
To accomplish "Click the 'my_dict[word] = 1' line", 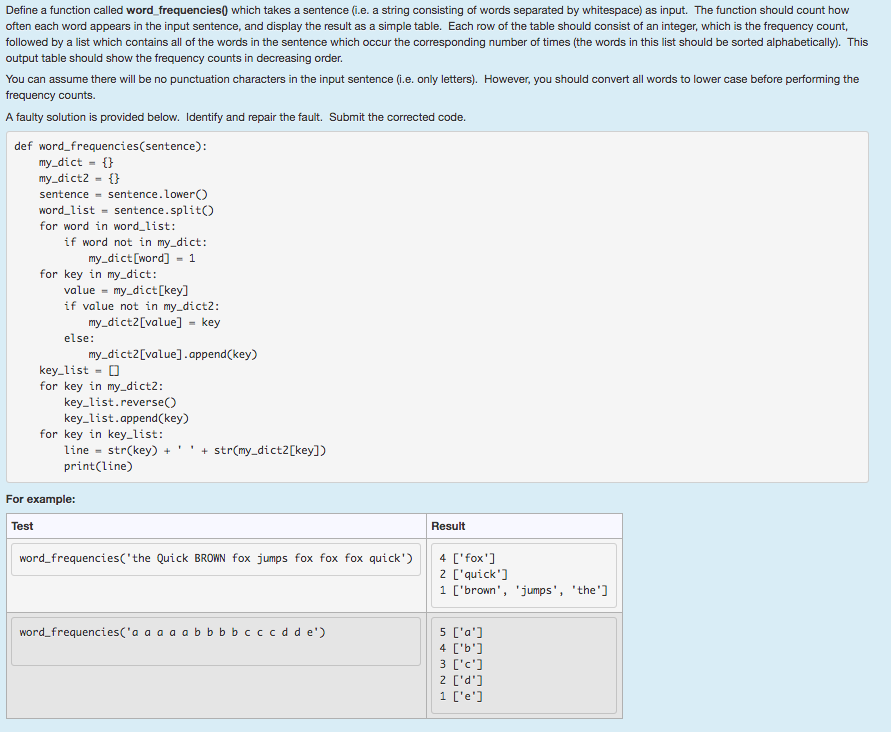I will 142,258.
